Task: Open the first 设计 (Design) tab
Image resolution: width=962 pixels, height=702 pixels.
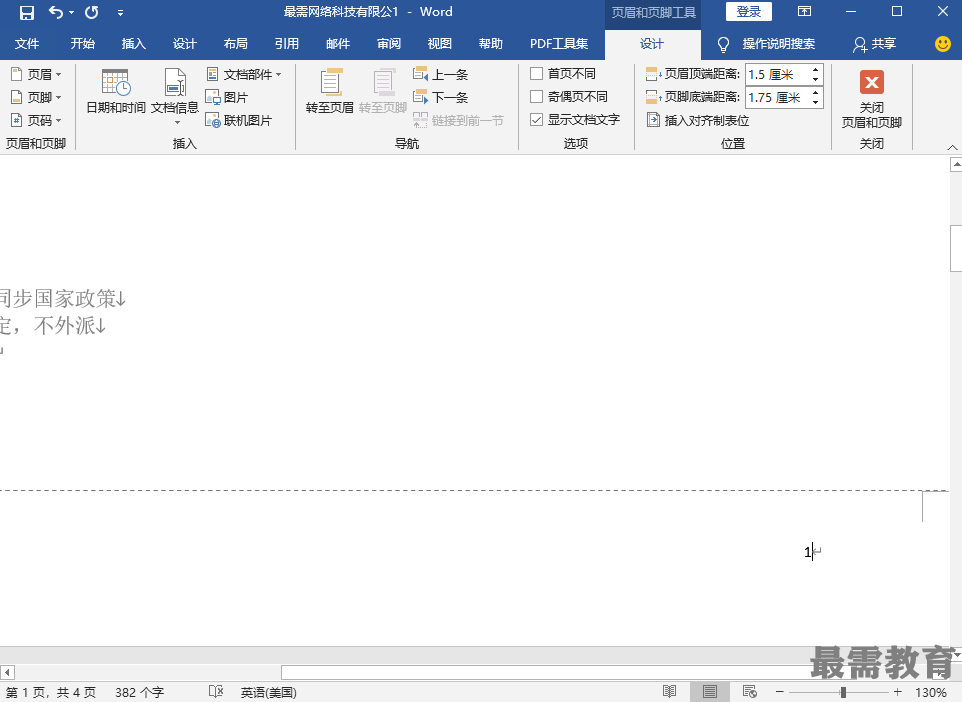Action: (184, 44)
